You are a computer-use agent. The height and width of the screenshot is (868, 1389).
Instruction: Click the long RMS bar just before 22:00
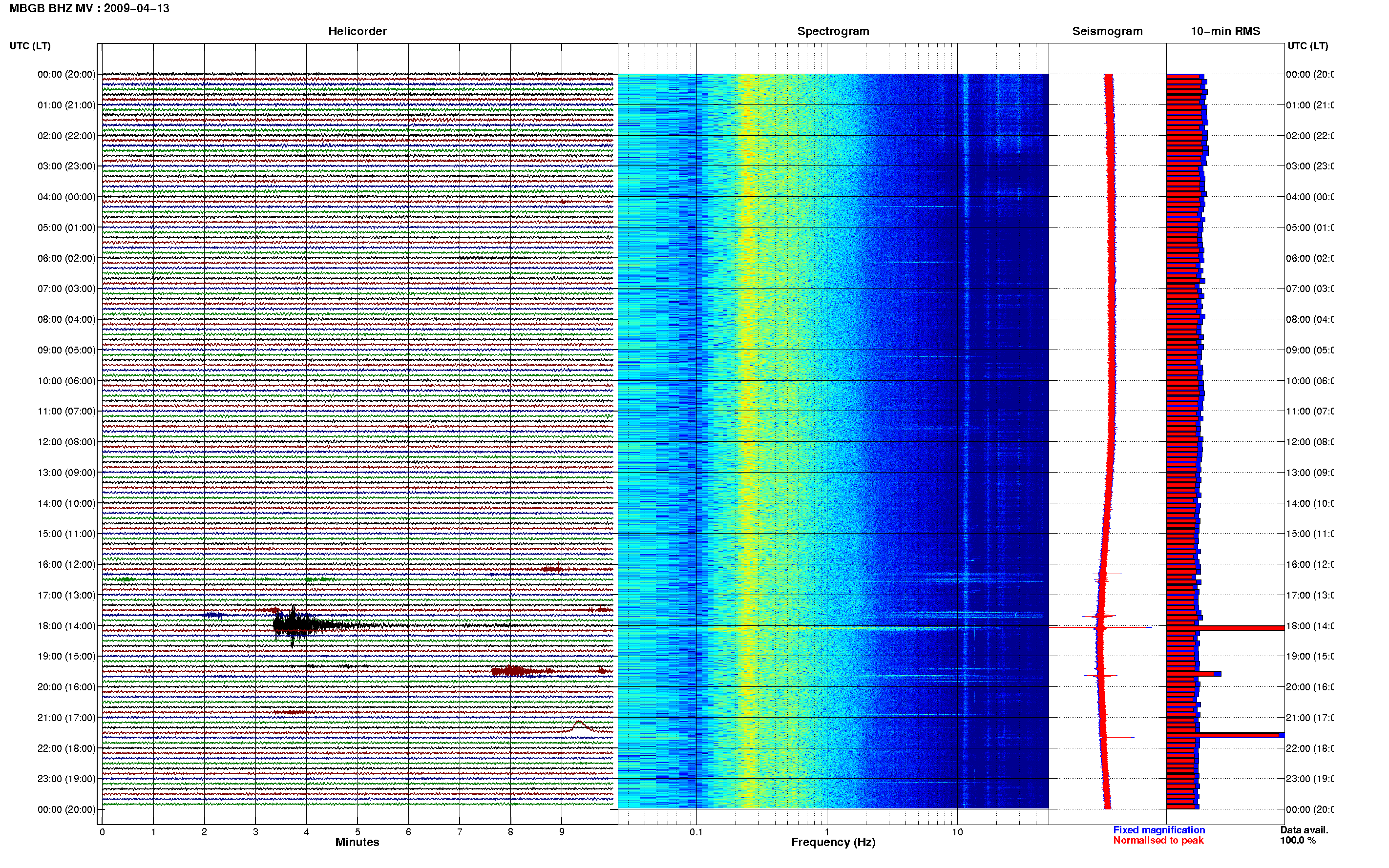[1225, 735]
